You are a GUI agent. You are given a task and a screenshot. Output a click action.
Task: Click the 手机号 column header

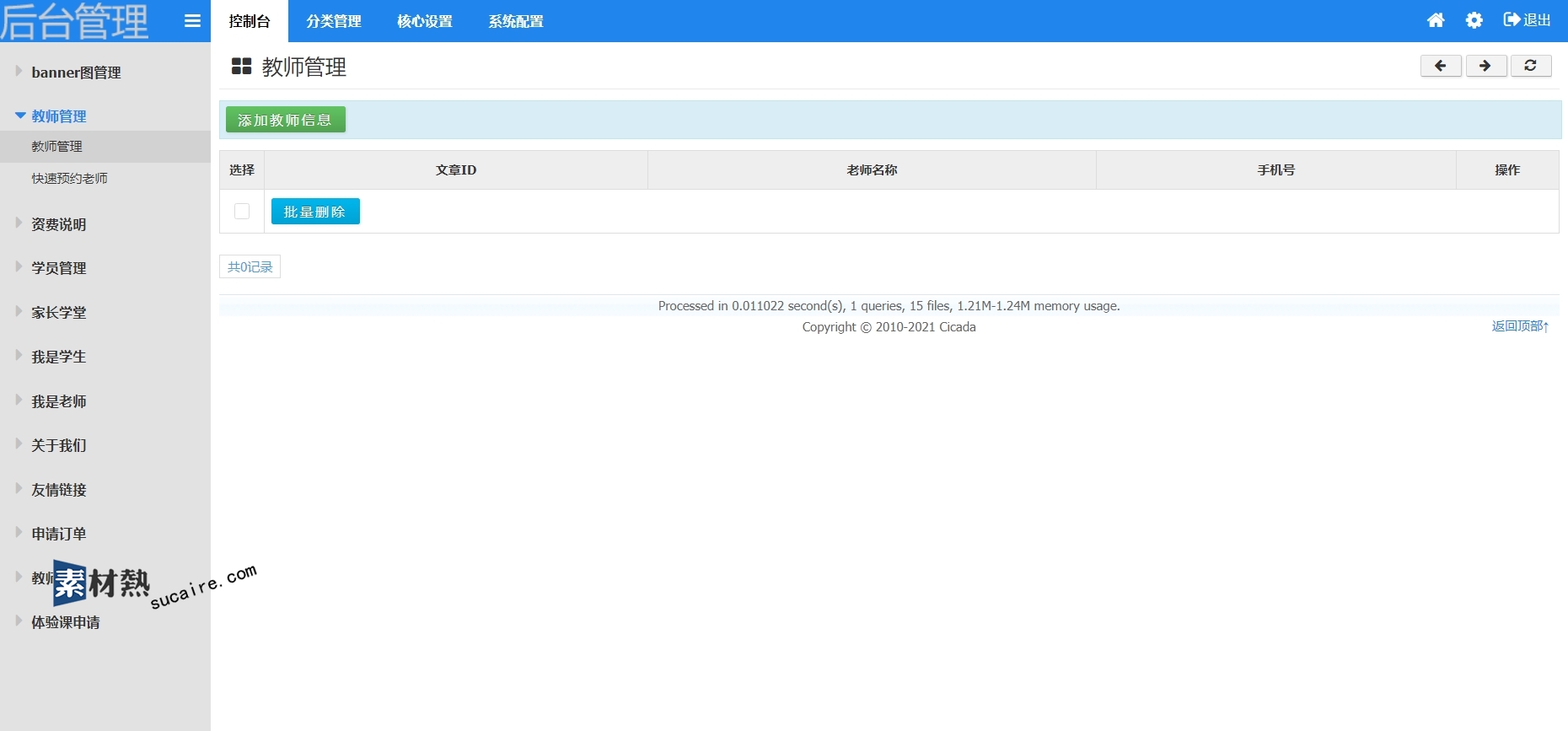coord(1276,170)
